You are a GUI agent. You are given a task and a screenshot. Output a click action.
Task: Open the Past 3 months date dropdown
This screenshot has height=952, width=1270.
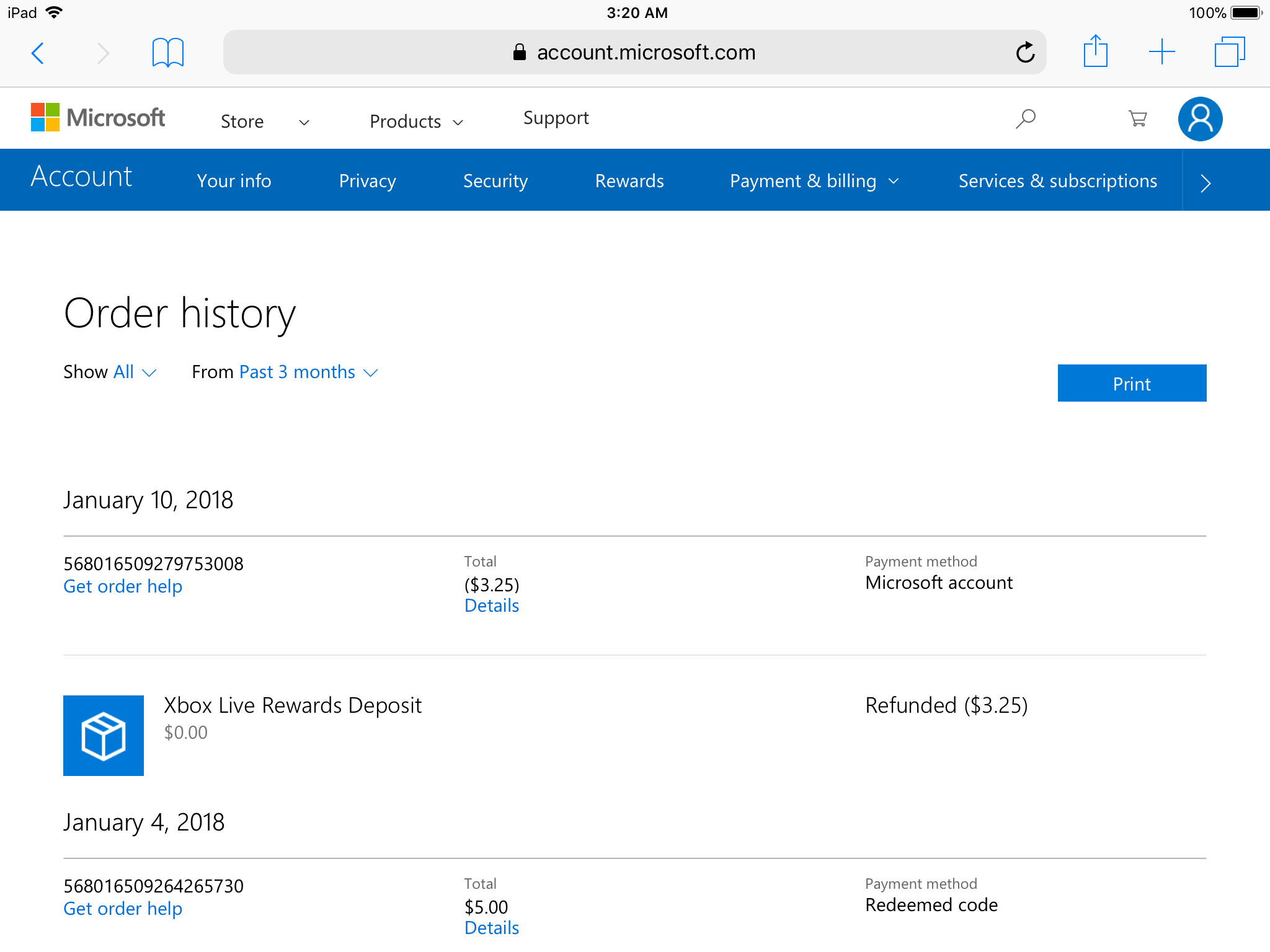click(x=308, y=372)
